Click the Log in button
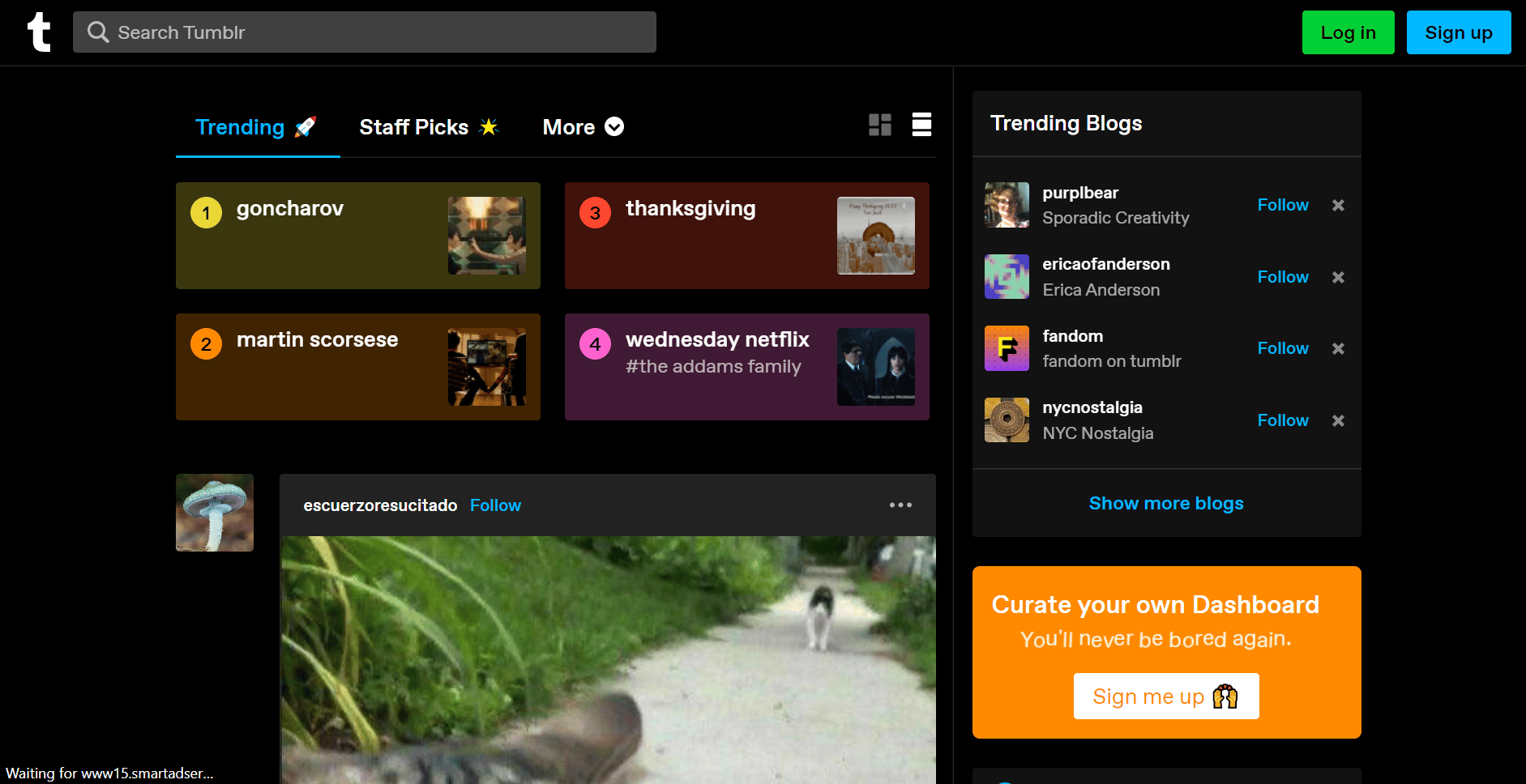The image size is (1526, 784). pos(1348,32)
